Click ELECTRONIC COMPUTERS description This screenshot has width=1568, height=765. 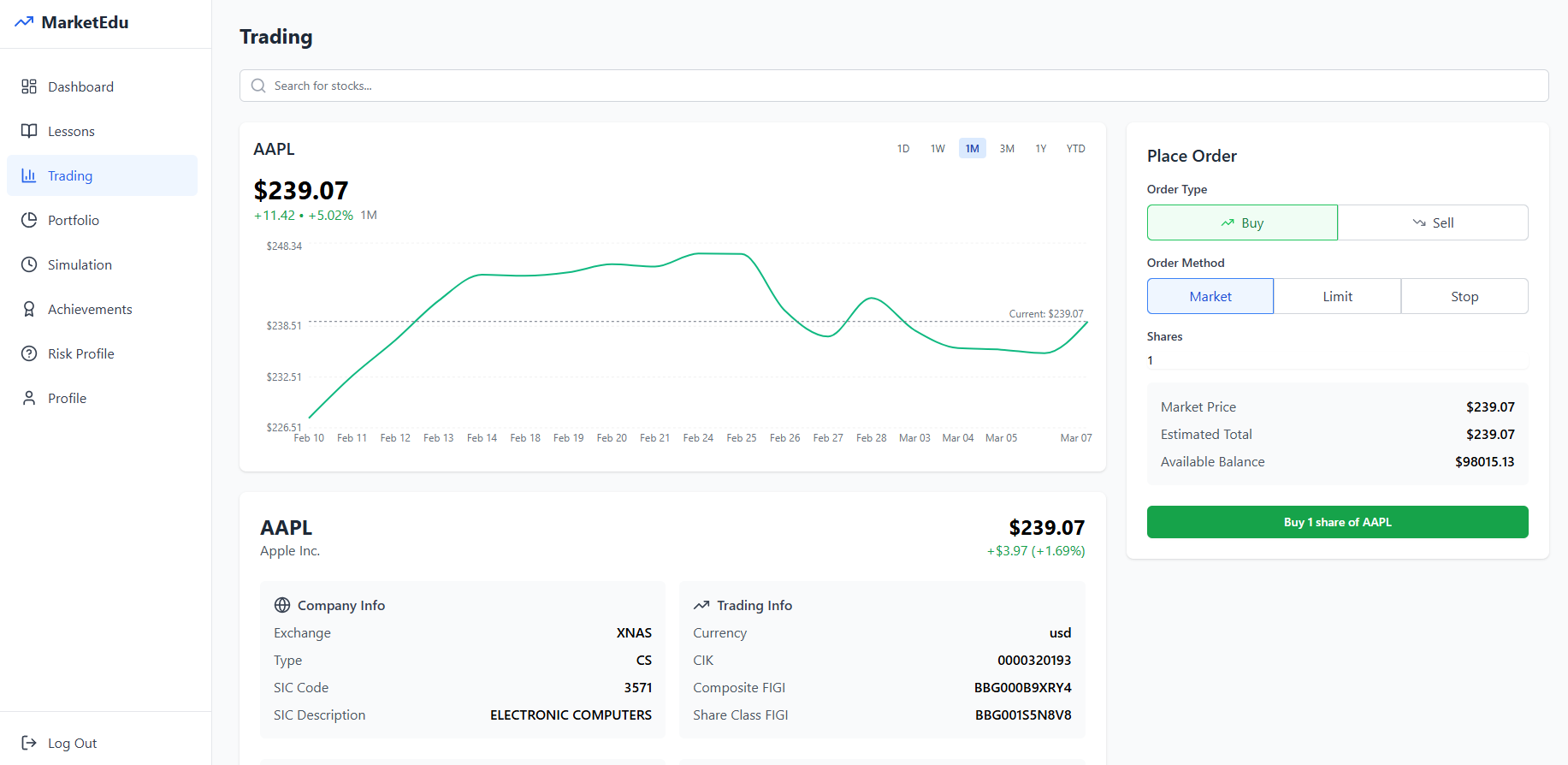(571, 715)
